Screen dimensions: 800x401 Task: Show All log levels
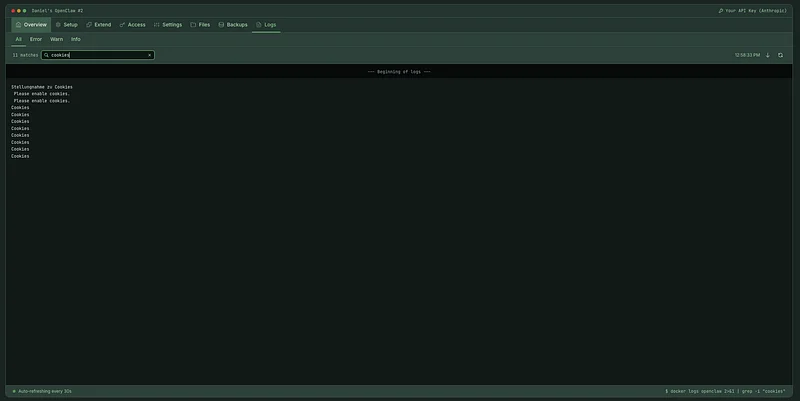point(18,39)
